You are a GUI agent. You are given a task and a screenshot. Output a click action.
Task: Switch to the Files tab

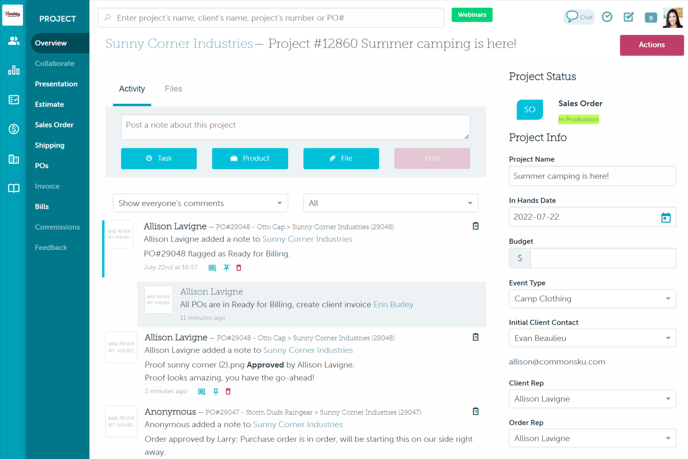tap(173, 89)
